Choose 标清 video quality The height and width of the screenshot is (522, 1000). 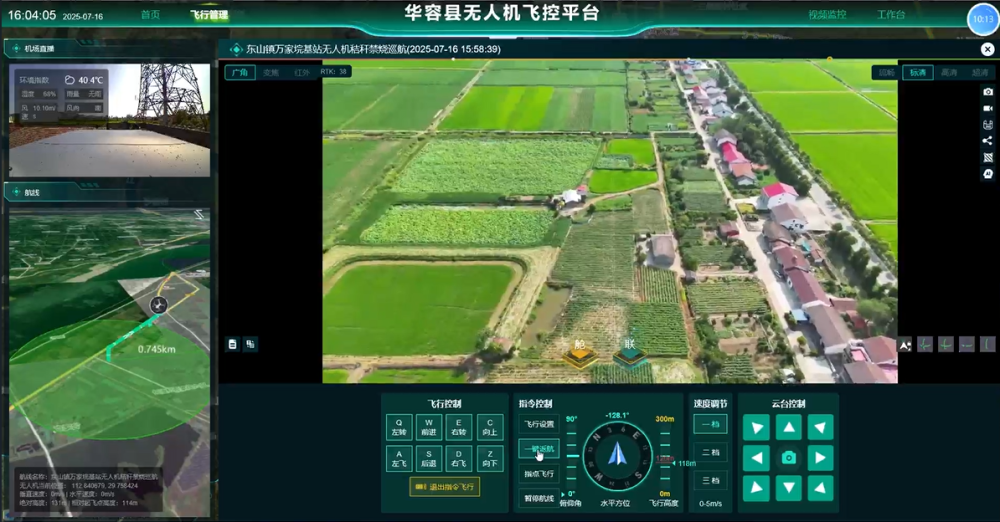click(x=916, y=72)
